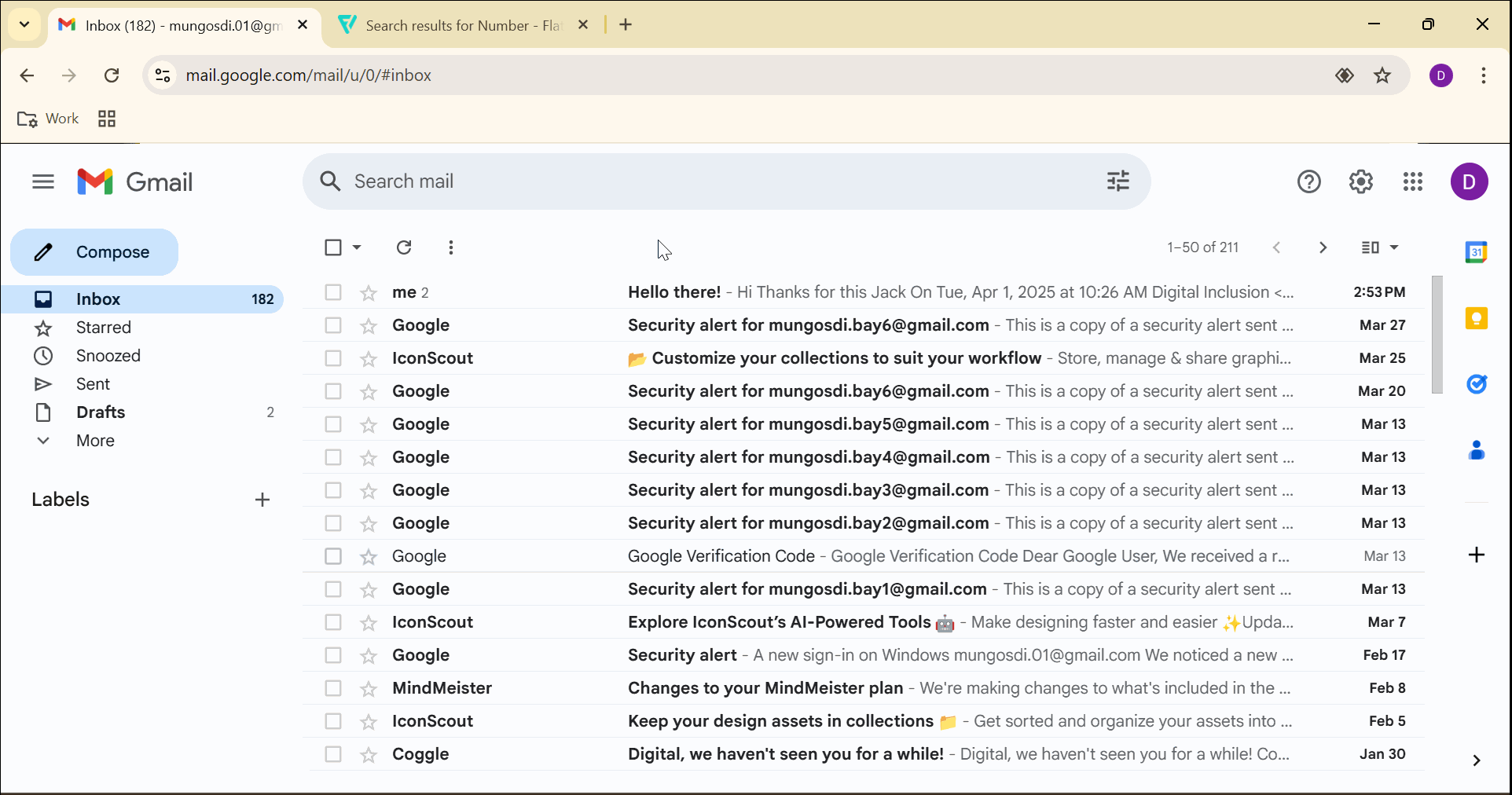
Task: Open Google Tasks side panel icon
Action: pyautogui.click(x=1476, y=384)
